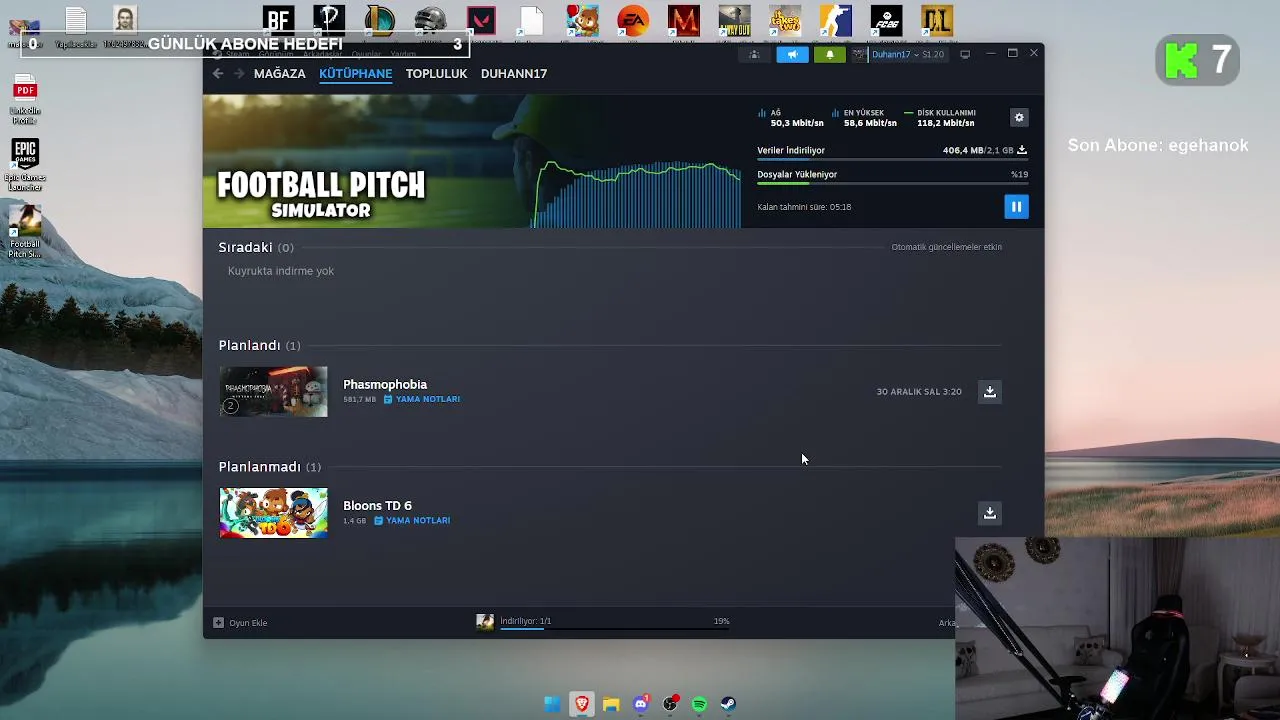Open Bloons TD 6 YAMA NOTLARI link

point(412,520)
